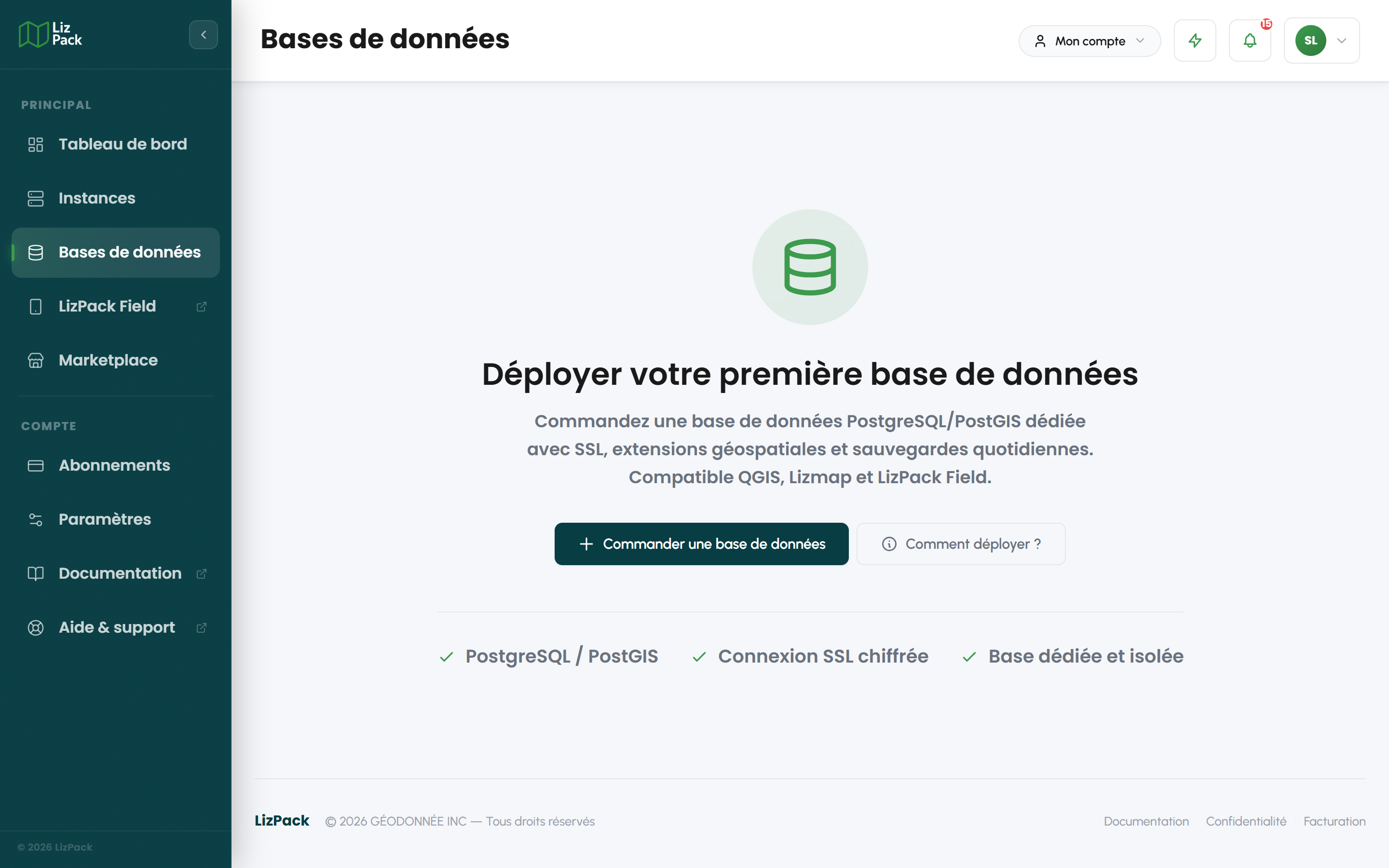Image resolution: width=1389 pixels, height=868 pixels.
Task: Expand the user menu chevron beside SL
Action: [1341, 41]
